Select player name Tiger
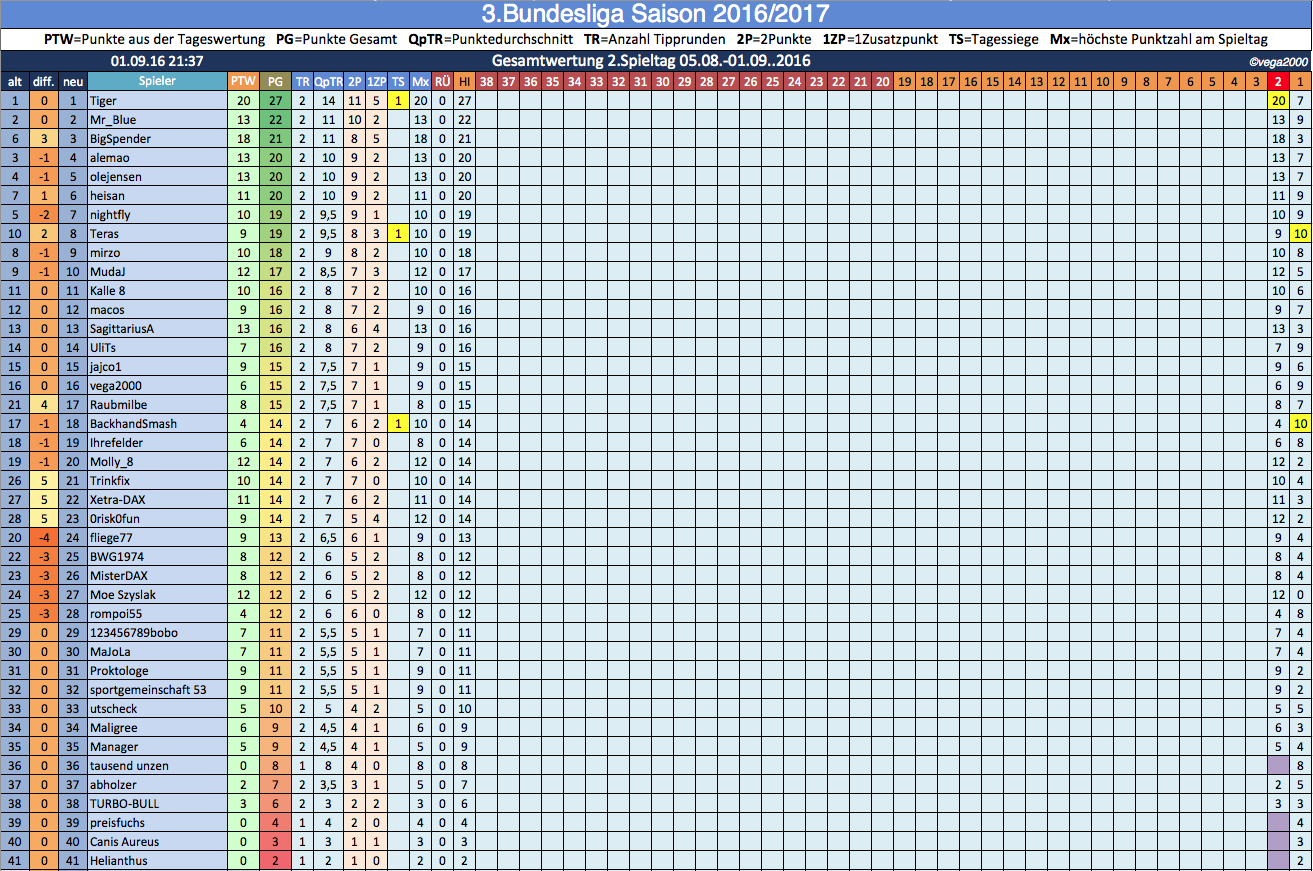 pos(103,101)
